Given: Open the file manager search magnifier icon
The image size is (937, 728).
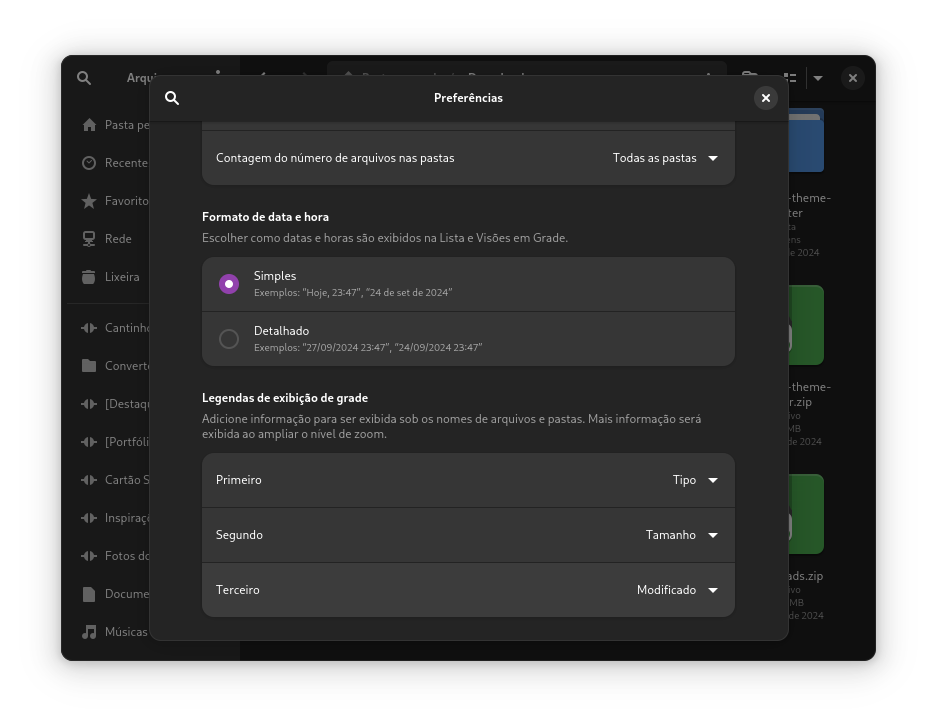Looking at the screenshot, I should 84,78.
